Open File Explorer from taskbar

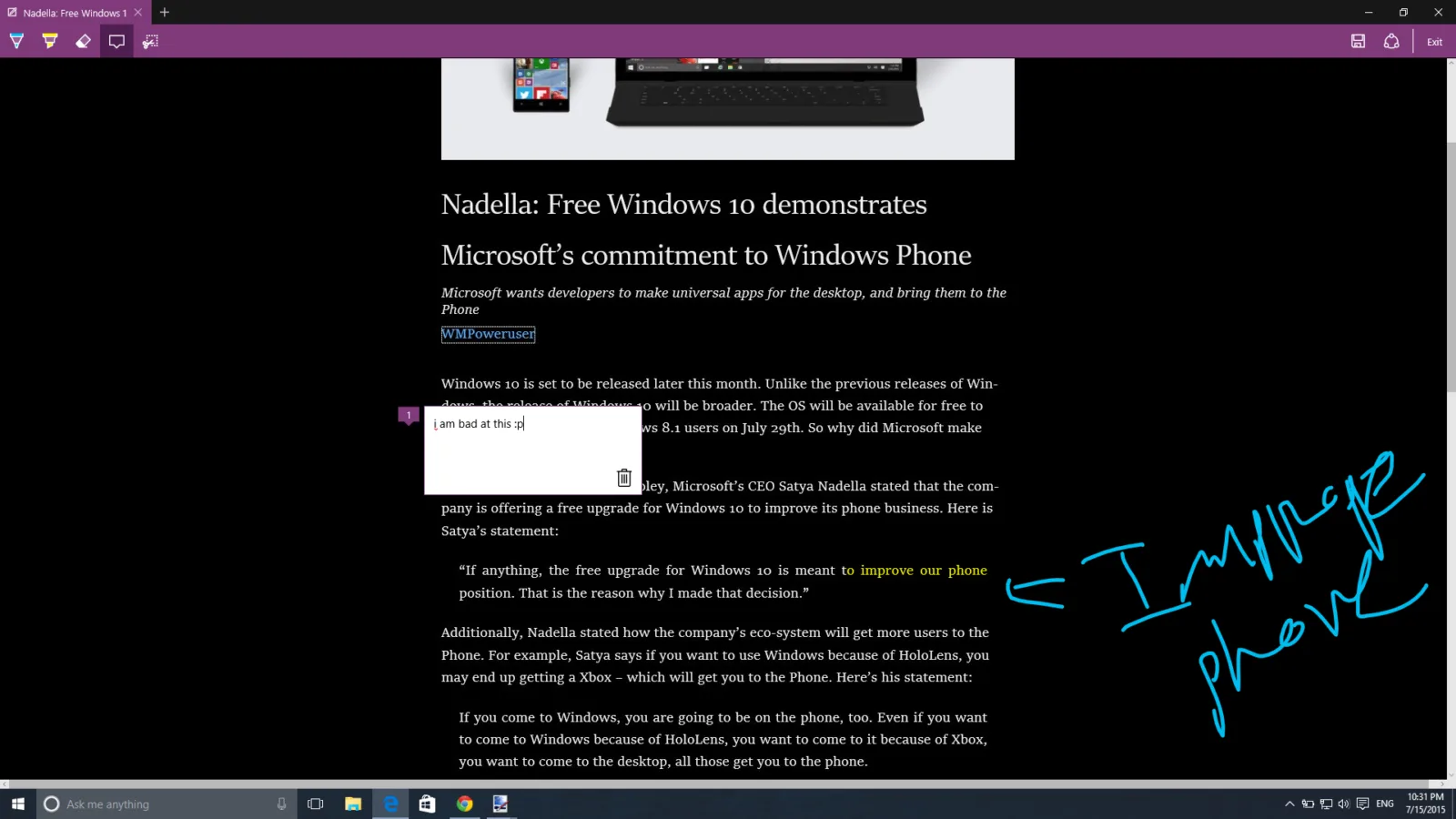click(x=353, y=804)
